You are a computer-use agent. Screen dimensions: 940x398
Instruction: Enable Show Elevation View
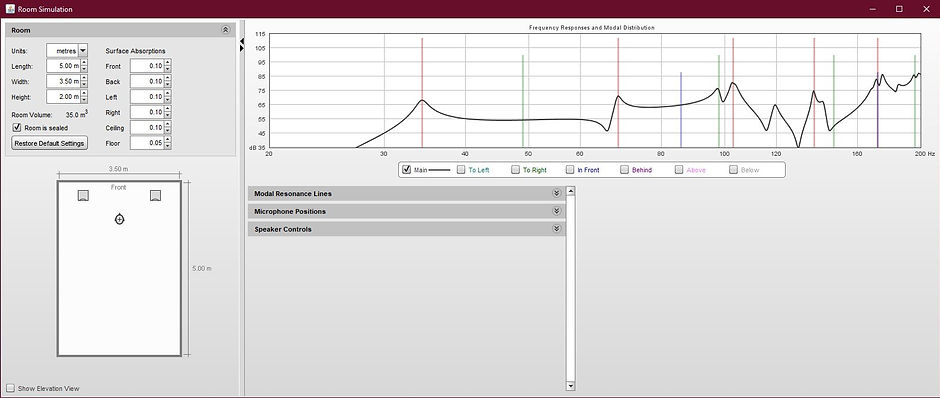click(x=10, y=388)
